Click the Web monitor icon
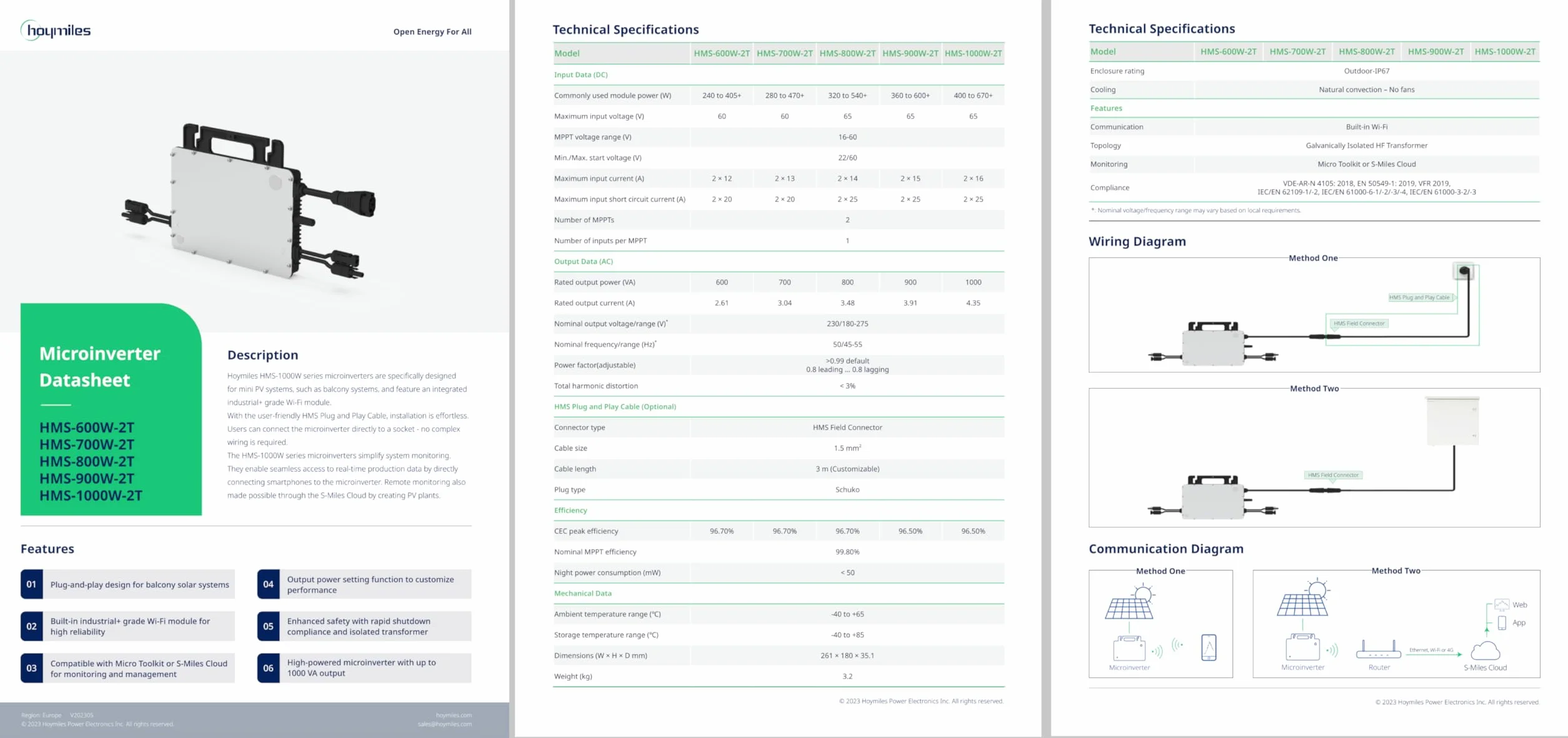Viewport: 1568px width, 738px height. [1502, 604]
